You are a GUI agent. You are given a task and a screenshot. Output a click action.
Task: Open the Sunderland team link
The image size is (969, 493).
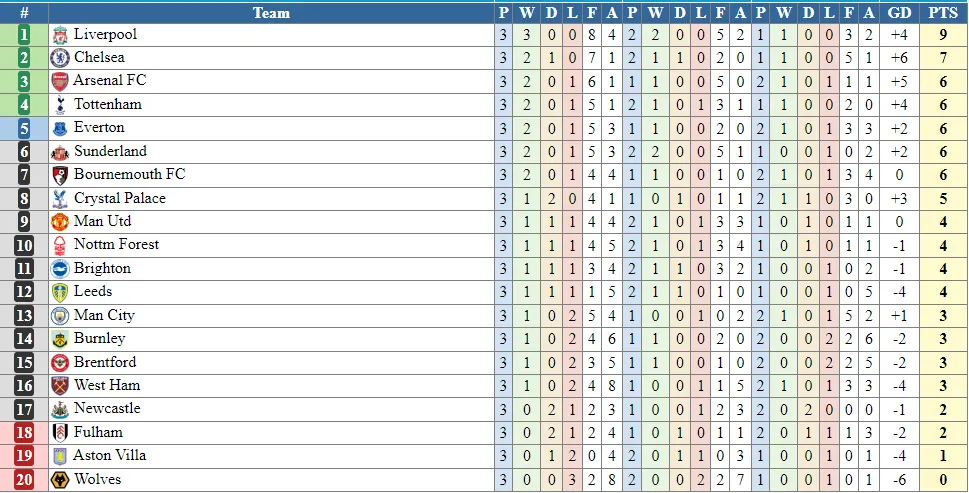click(110, 151)
